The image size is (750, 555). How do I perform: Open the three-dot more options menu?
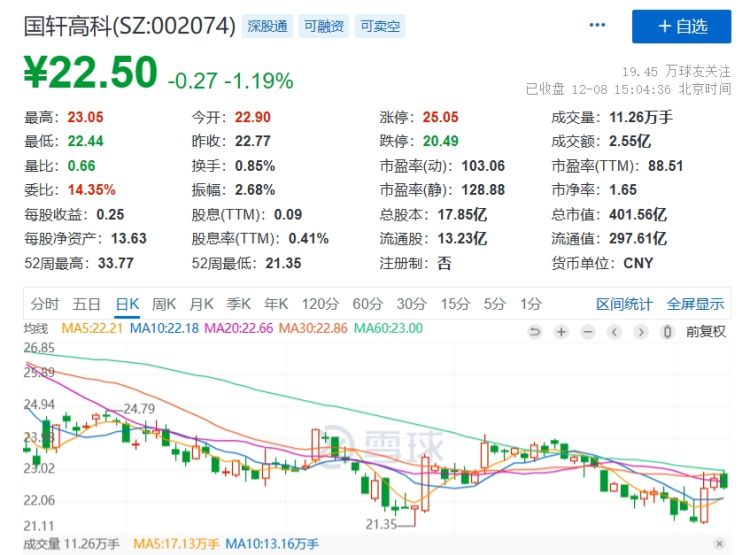(x=597, y=25)
